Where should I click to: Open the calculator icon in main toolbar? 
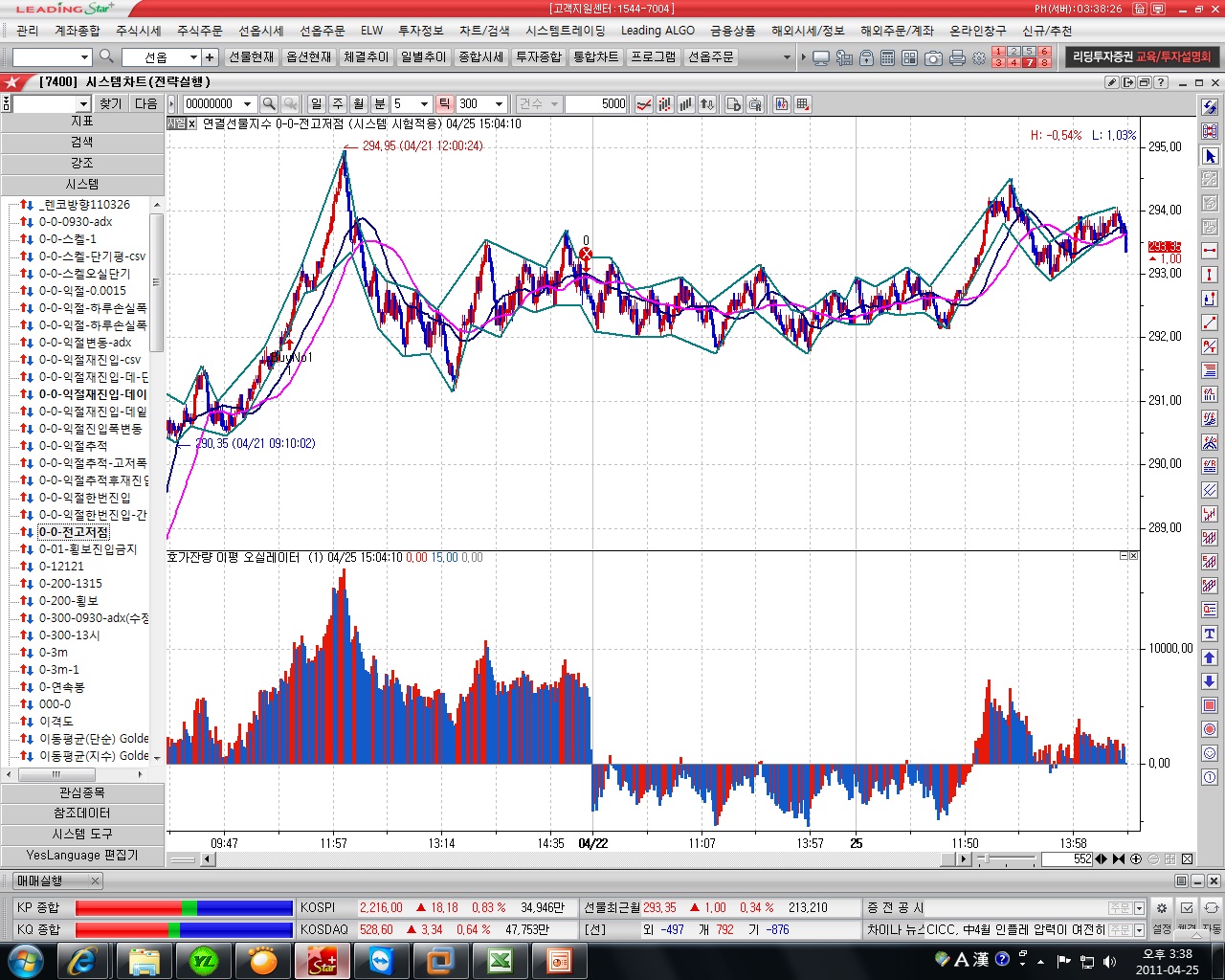point(888,57)
